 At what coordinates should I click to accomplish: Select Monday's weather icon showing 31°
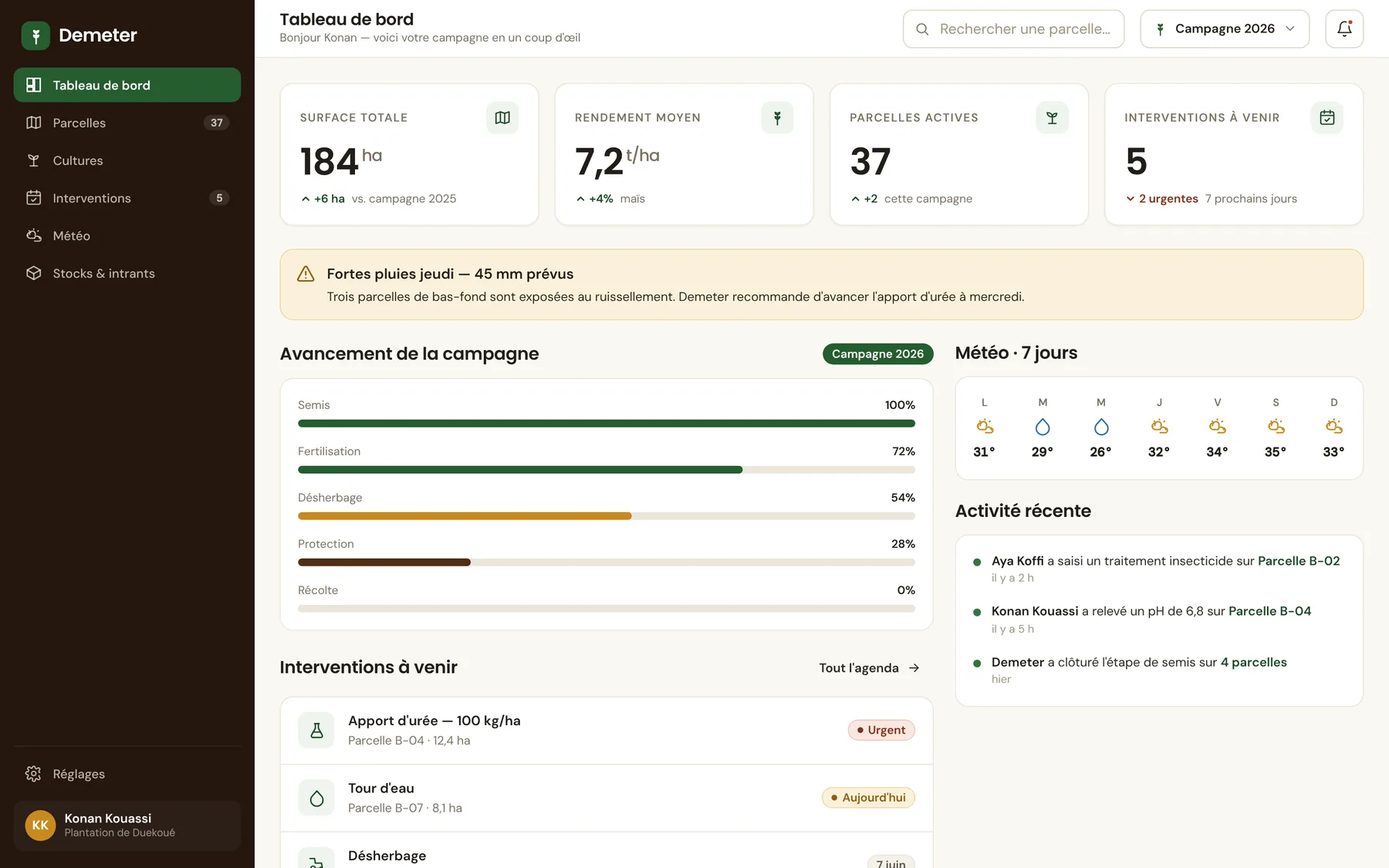point(984,427)
